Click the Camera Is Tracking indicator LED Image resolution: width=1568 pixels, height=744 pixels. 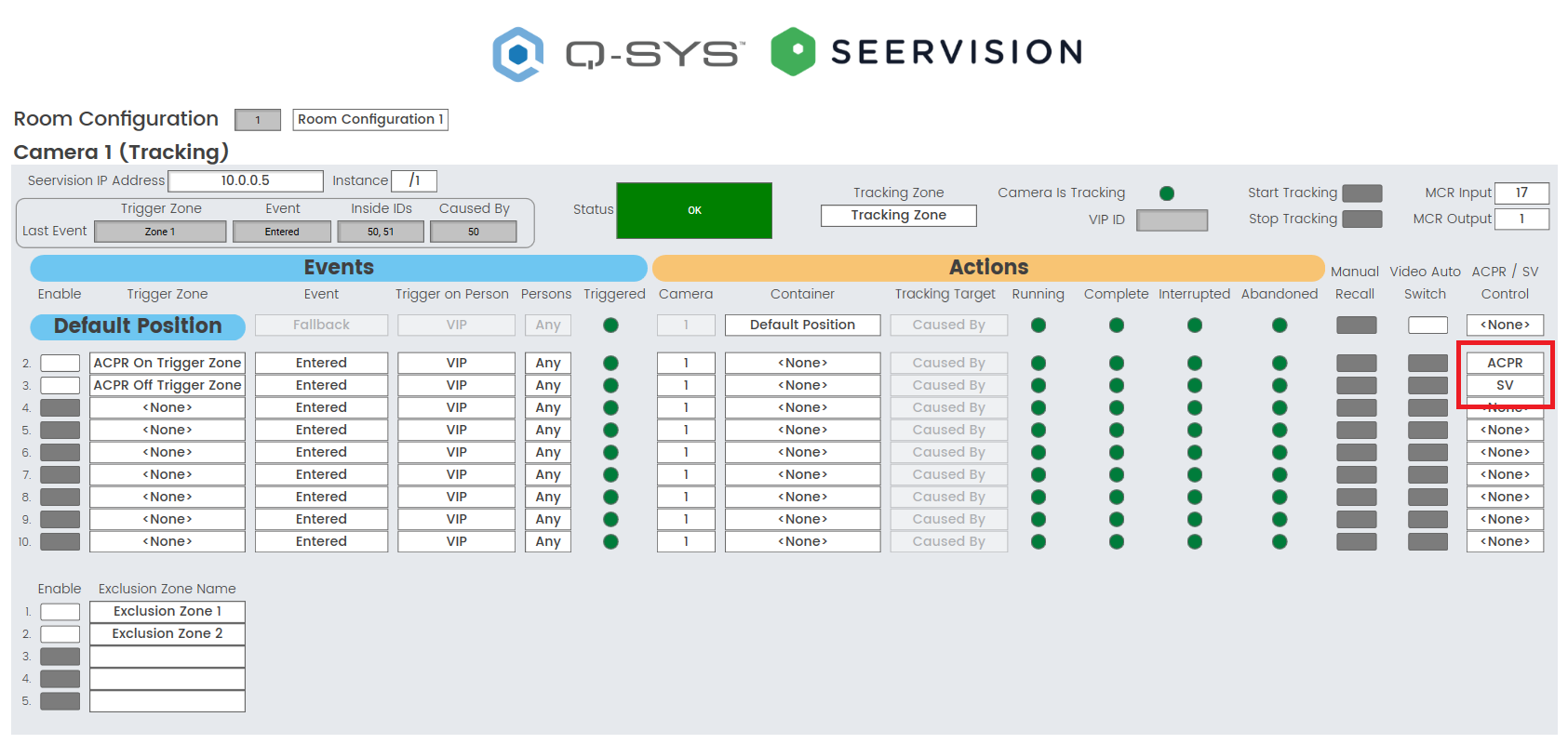(x=1166, y=193)
